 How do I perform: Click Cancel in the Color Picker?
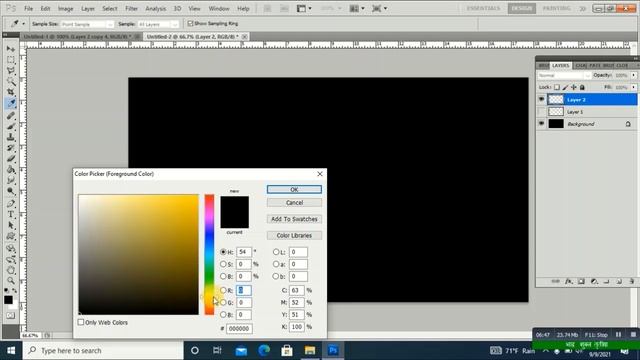tap(294, 202)
